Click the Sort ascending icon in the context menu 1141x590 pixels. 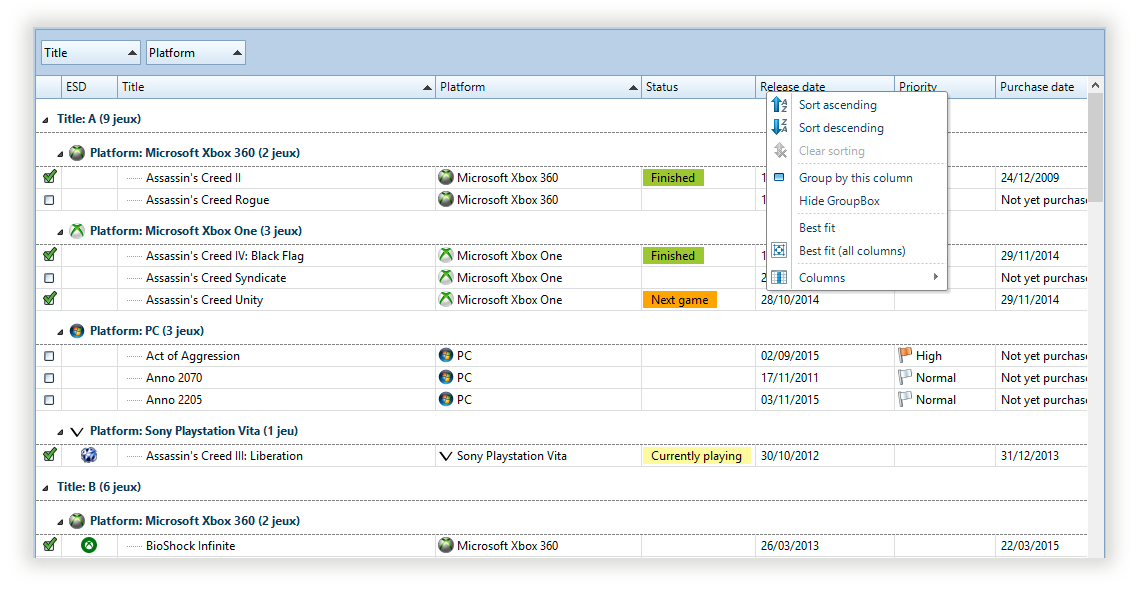(781, 104)
